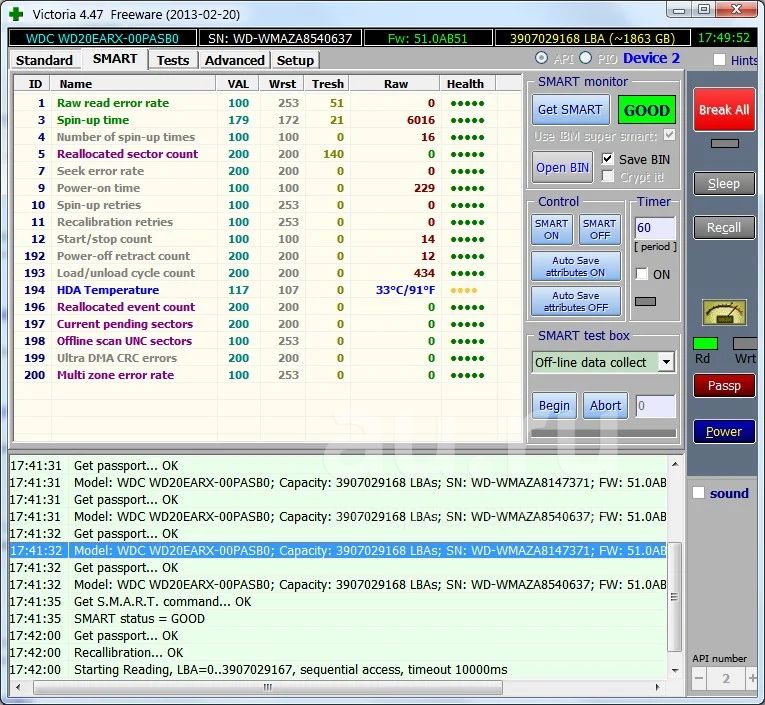This screenshot has height=705, width=765.
Task: Select the API radio button
Action: pos(541,58)
